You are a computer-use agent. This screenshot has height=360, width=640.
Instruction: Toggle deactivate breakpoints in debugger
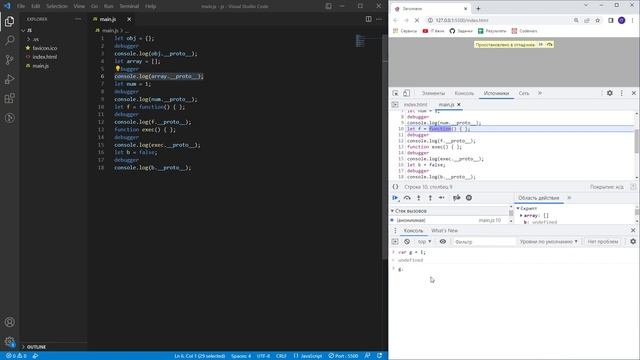coord(456,198)
